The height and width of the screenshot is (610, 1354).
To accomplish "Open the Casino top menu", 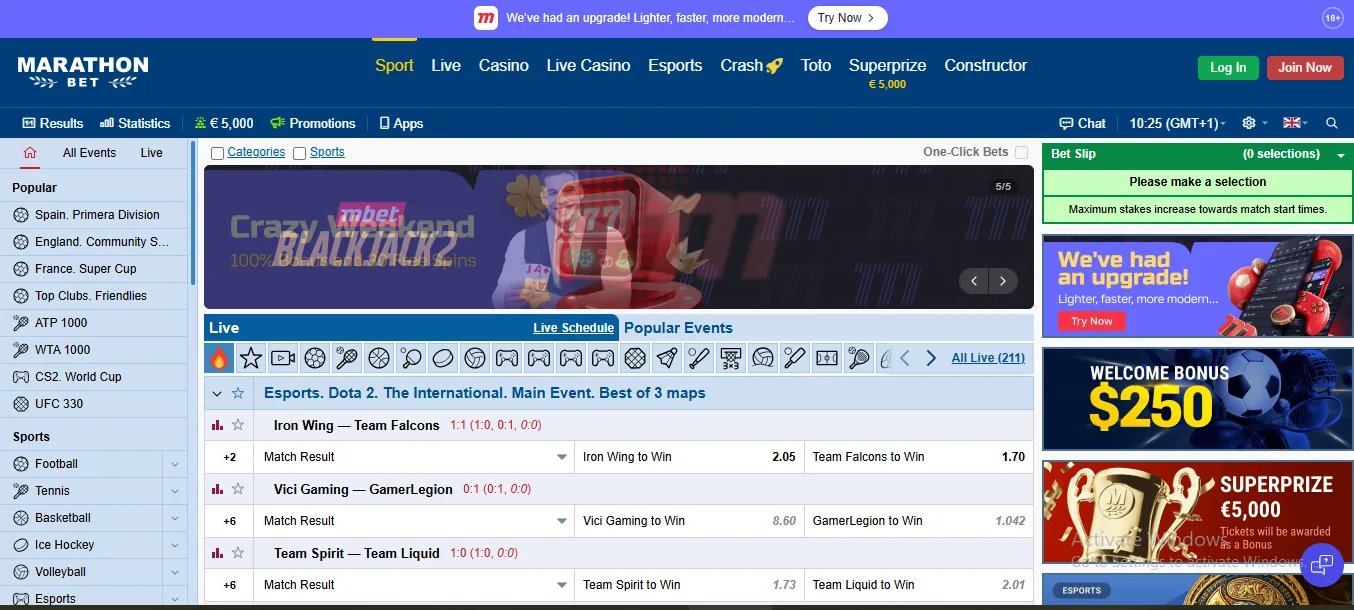I will (504, 65).
